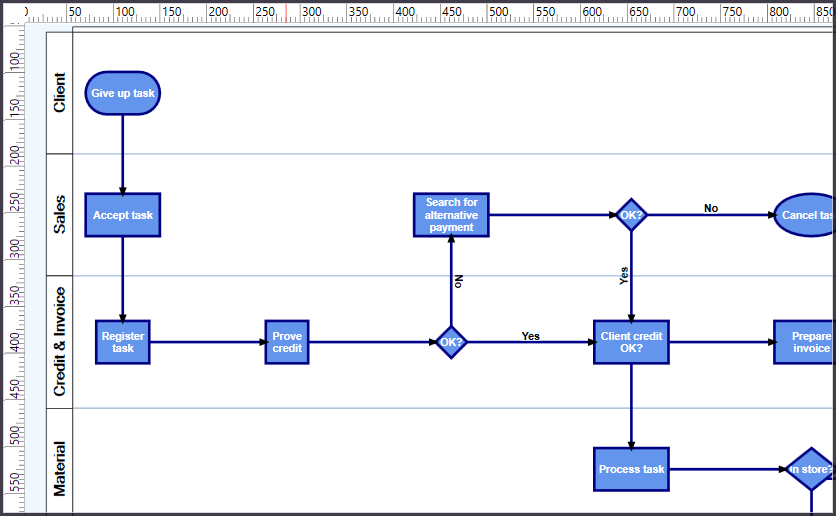Click the 'Client credit OK?' box
Viewport: 836px width, 516px height.
click(631, 342)
